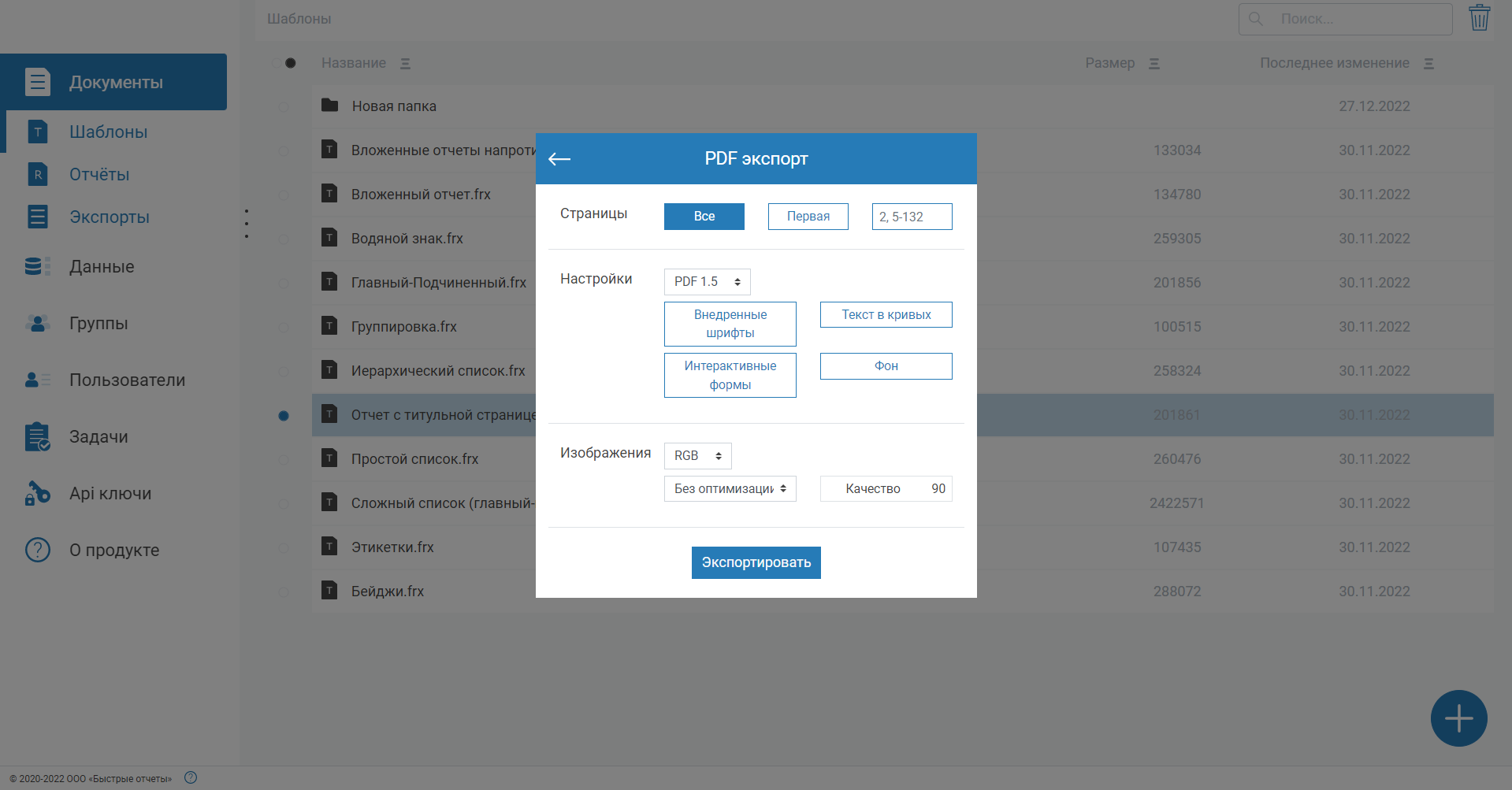Open the Без оптимизации dropdown
The height and width of the screenshot is (790, 1512).
(x=730, y=489)
